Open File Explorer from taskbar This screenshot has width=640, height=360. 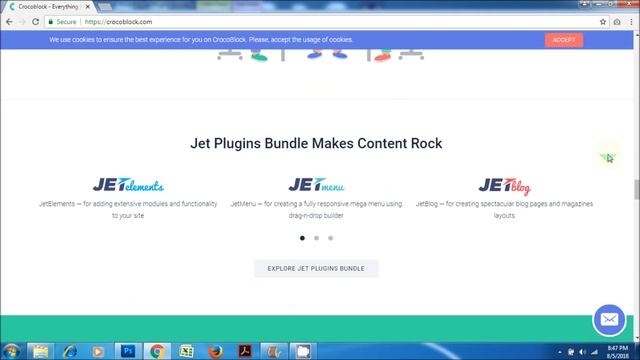point(40,351)
